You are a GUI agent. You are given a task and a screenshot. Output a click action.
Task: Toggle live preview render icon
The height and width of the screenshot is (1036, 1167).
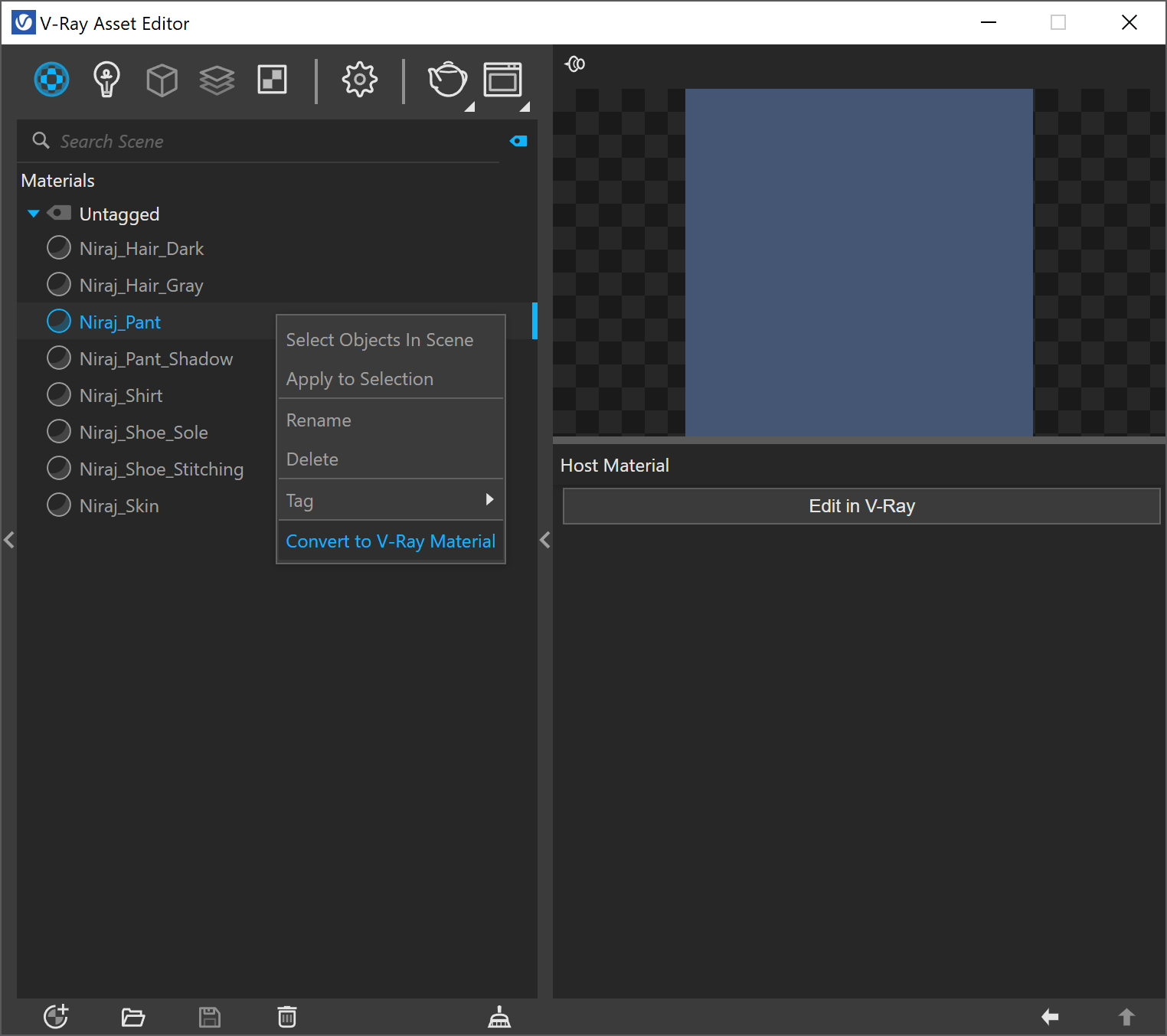[575, 64]
